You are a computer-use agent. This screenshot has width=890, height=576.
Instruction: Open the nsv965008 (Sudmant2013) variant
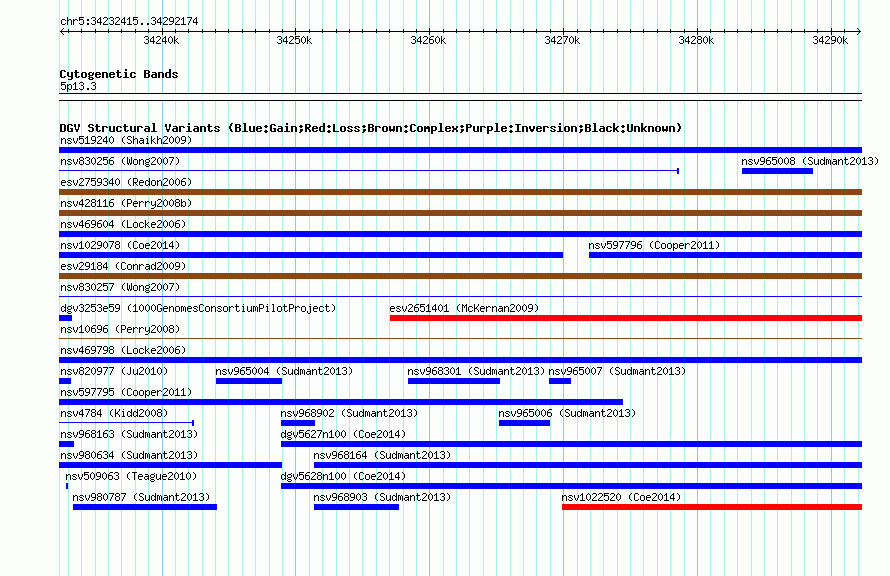[x=810, y=161]
